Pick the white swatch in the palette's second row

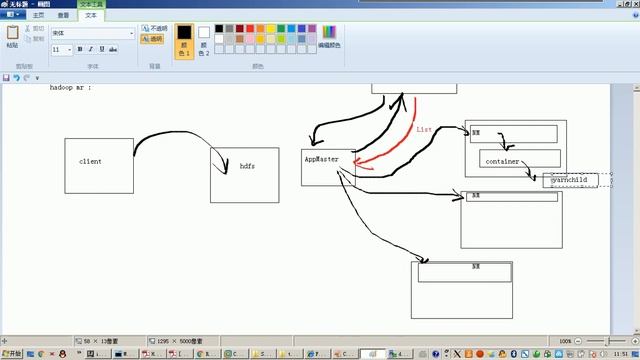219,39
